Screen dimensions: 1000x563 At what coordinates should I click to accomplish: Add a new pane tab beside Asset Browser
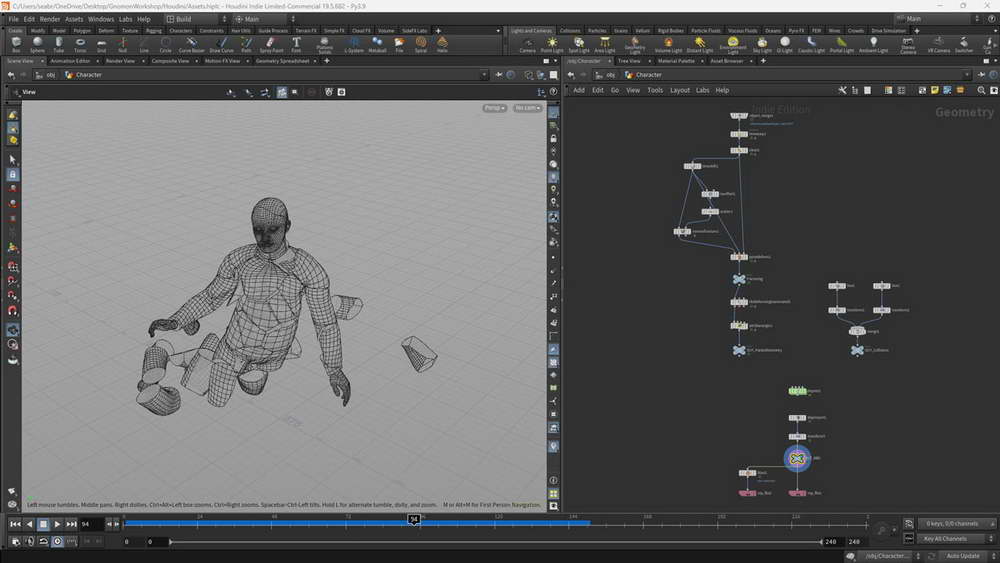coord(763,61)
